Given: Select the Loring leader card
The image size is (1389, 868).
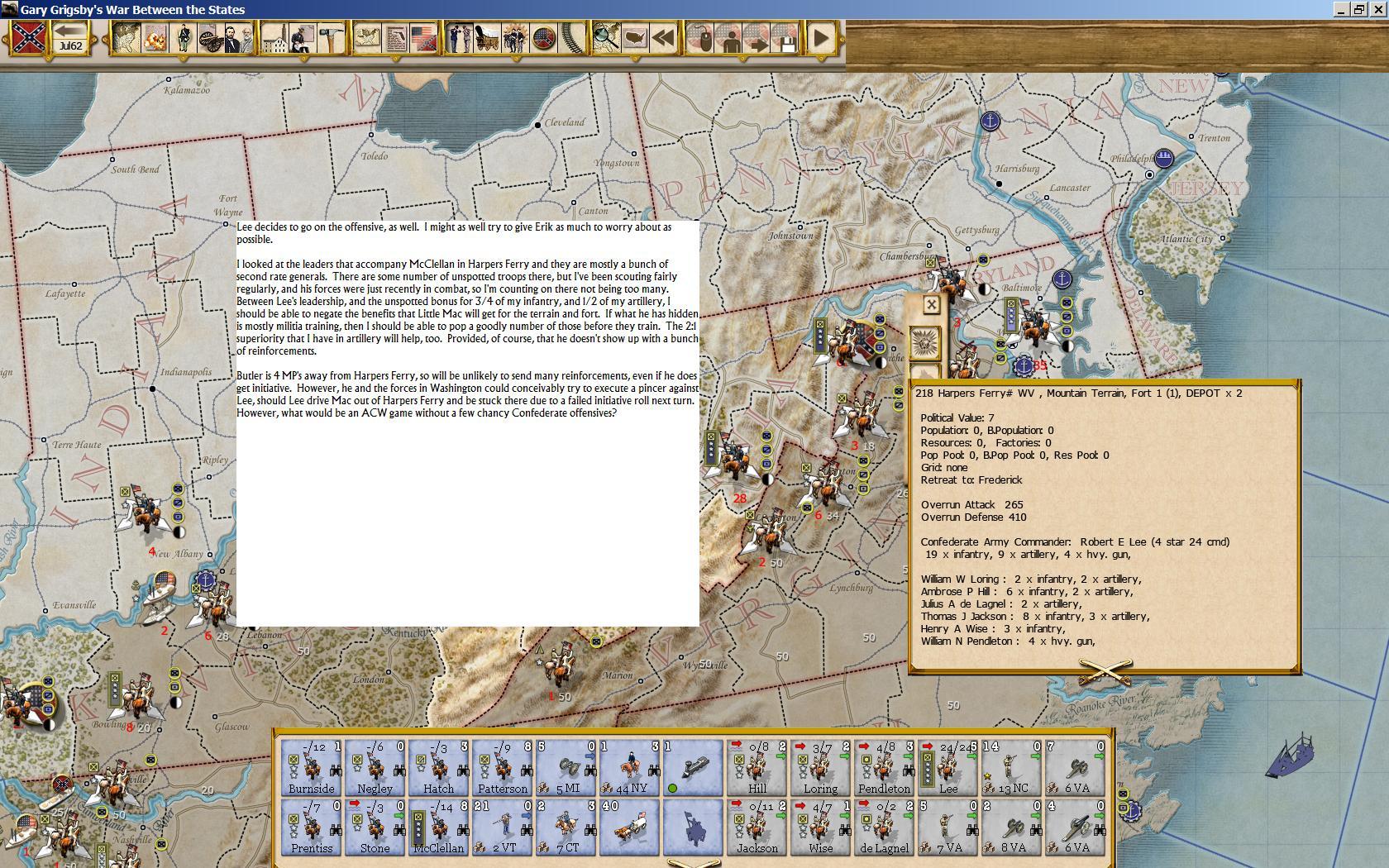Looking at the screenshot, I should click(x=820, y=768).
